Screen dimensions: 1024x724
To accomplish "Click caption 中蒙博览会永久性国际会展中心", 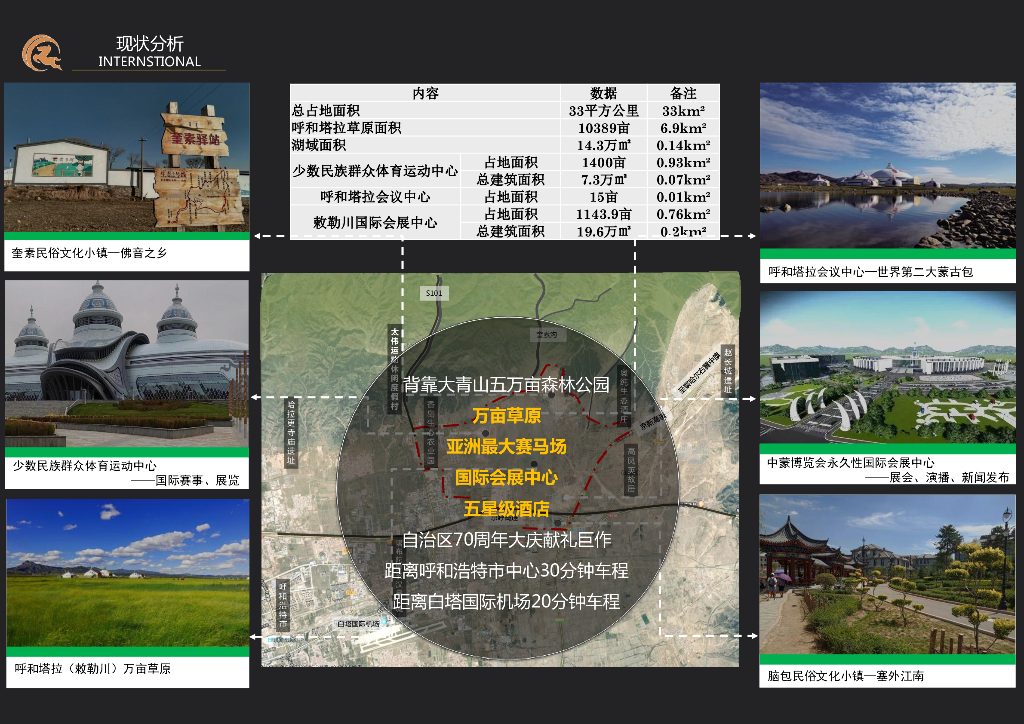I will [x=851, y=462].
